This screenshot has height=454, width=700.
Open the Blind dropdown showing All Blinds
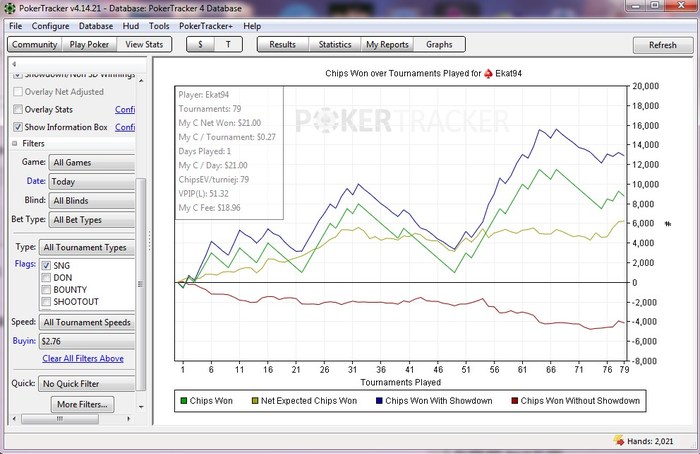pos(92,201)
